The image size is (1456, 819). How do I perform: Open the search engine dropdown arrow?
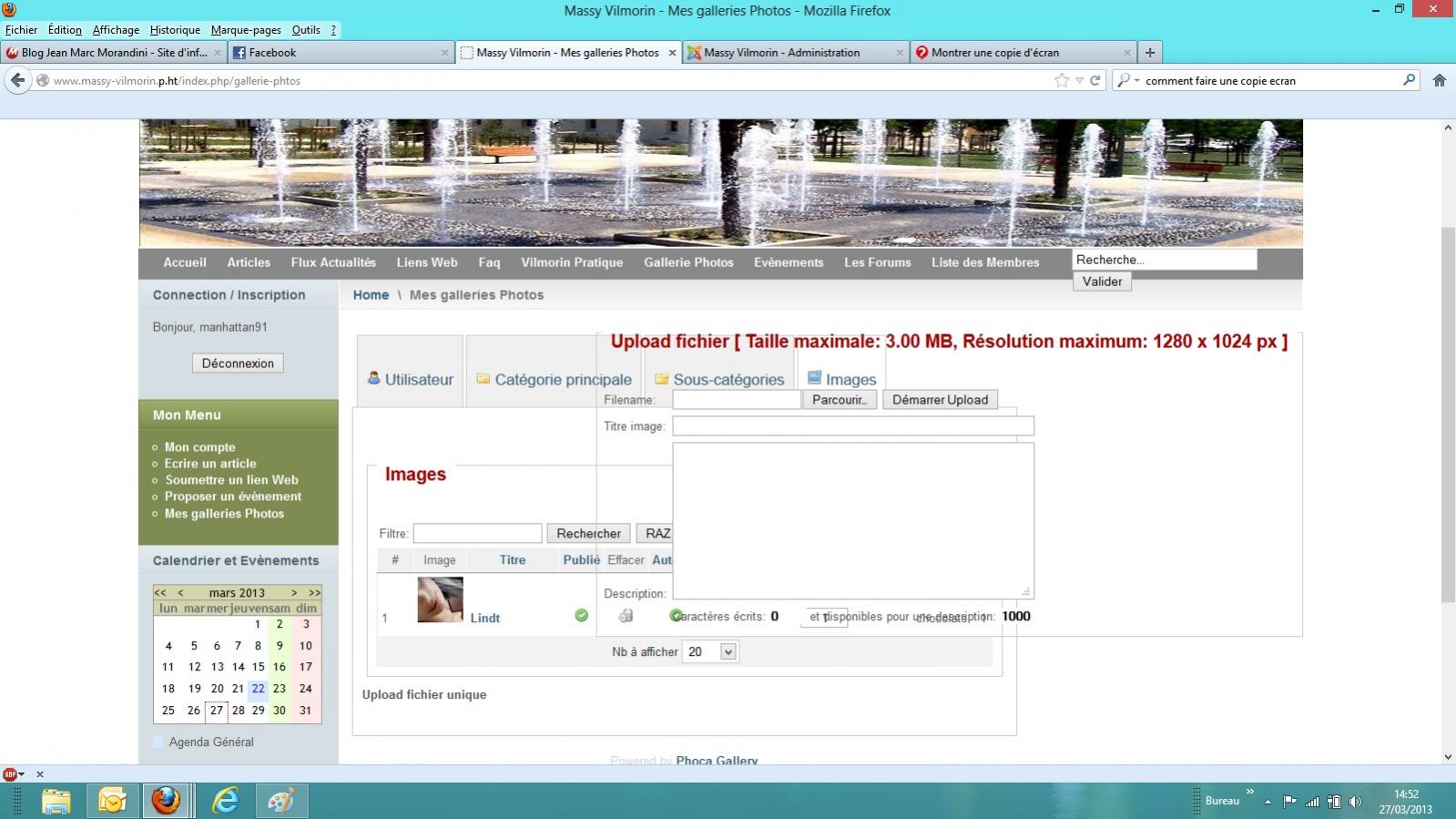[1136, 81]
